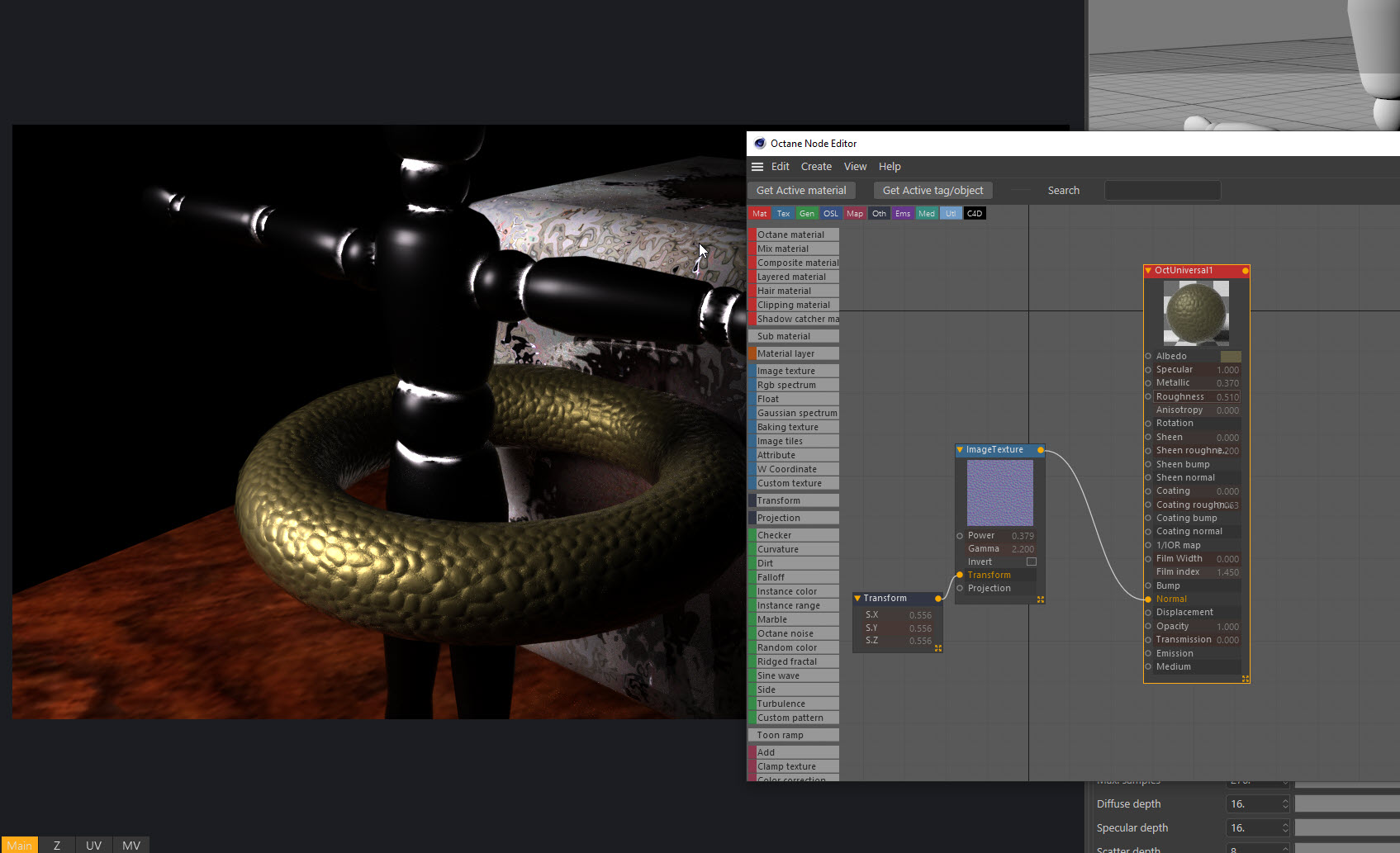Click the Specular input pin on OctUniversal1
This screenshot has height=853, width=1400.
[1148, 370]
